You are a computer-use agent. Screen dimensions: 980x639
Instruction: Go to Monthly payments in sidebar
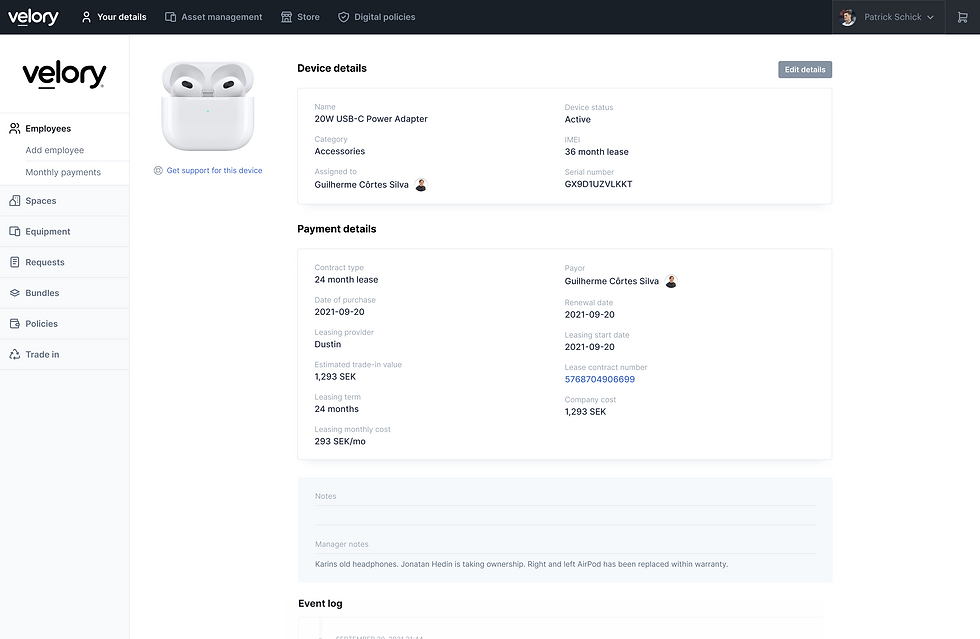click(x=62, y=172)
